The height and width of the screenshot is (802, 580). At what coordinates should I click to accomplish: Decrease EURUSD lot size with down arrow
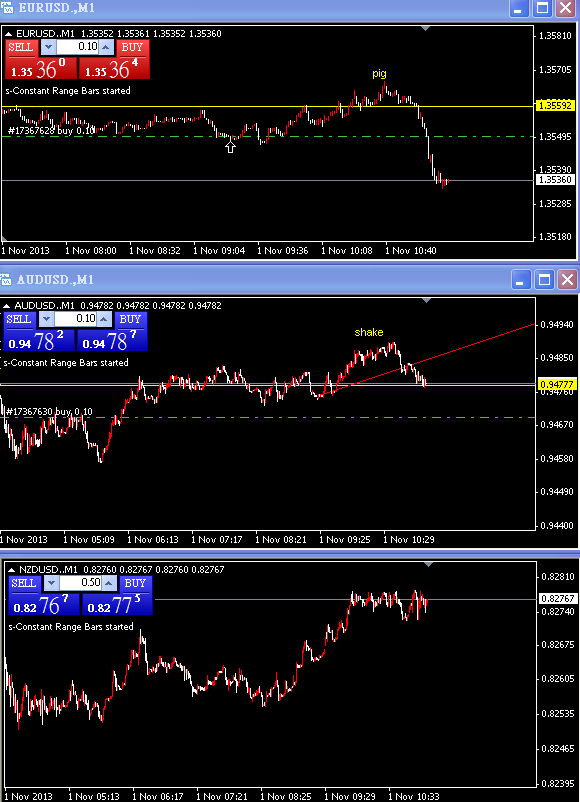tap(48, 48)
